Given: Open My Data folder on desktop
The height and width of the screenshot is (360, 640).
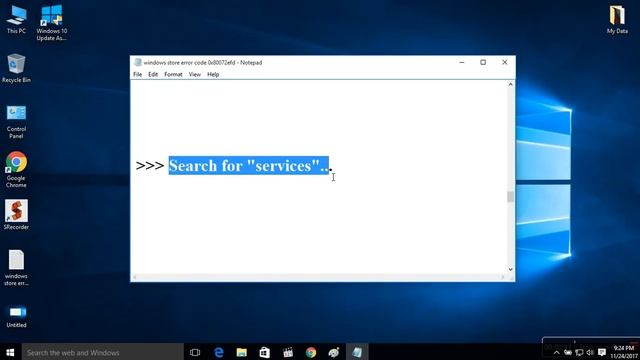Looking at the screenshot, I should pos(617,19).
